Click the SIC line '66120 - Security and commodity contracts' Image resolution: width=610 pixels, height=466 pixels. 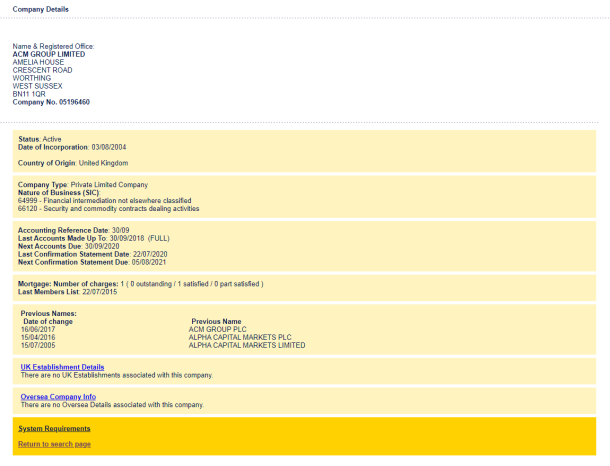point(109,208)
